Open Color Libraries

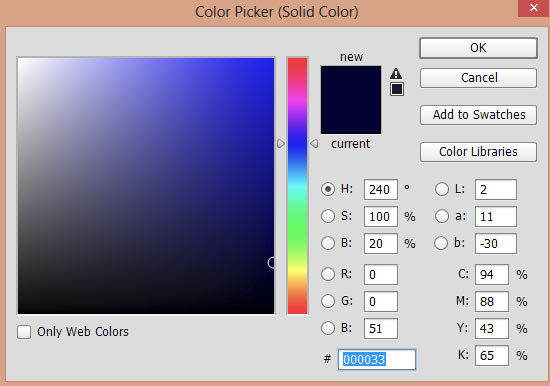(x=478, y=152)
